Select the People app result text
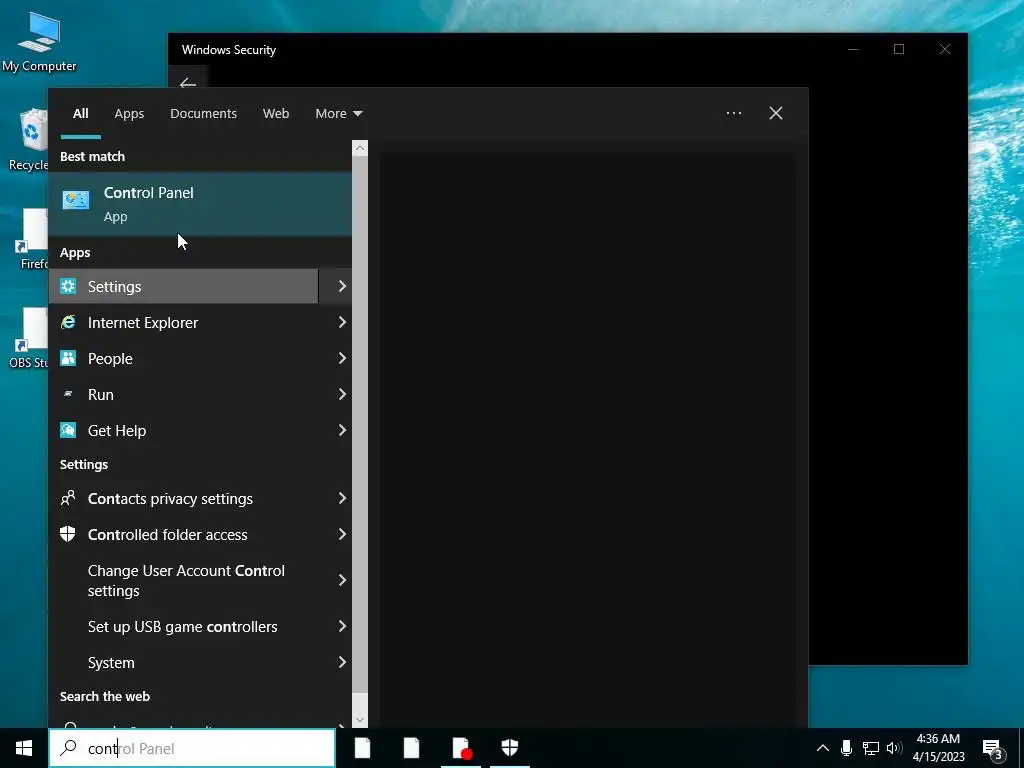 click(x=110, y=359)
